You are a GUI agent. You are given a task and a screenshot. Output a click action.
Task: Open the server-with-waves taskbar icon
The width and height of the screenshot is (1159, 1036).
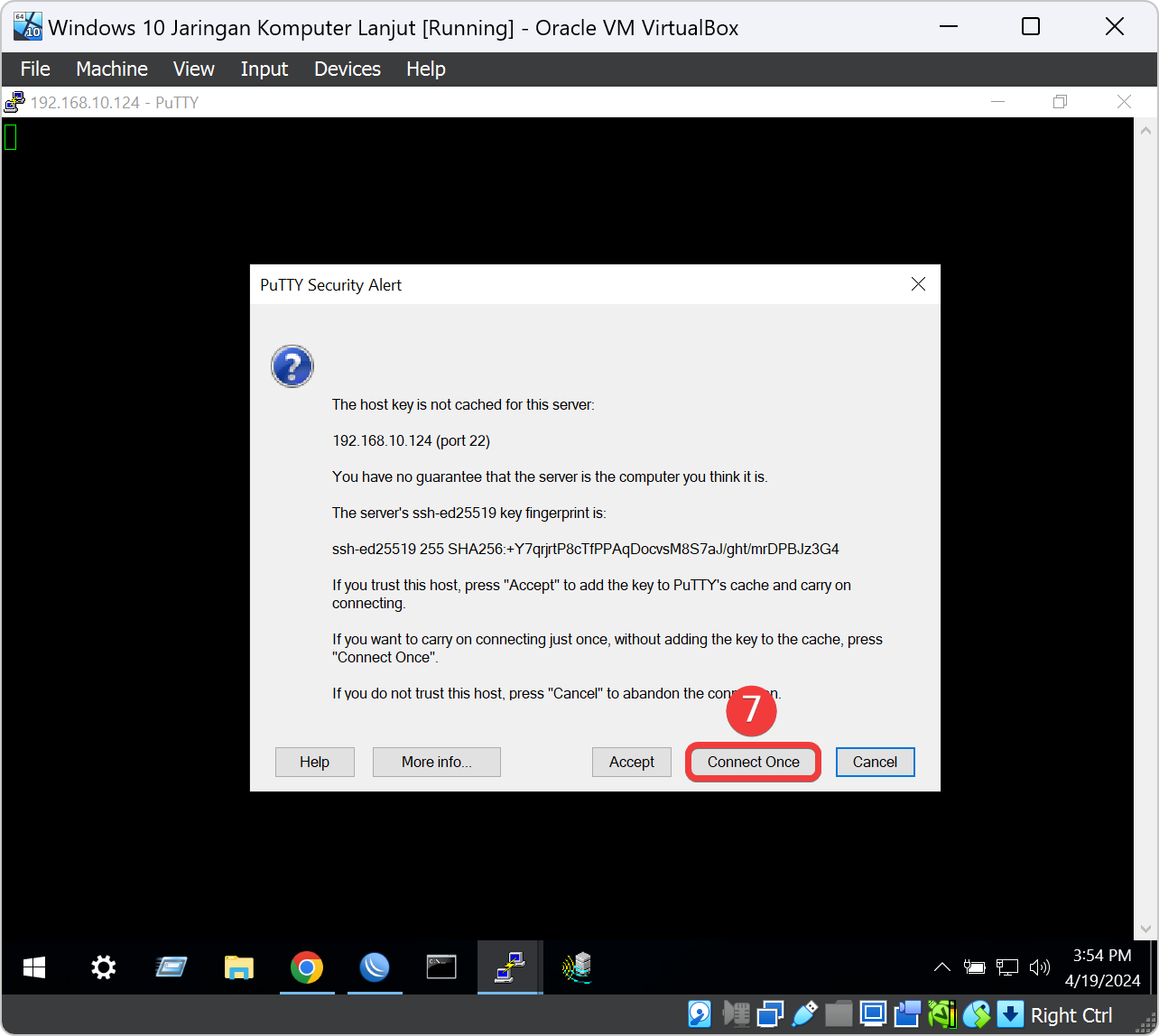577,968
